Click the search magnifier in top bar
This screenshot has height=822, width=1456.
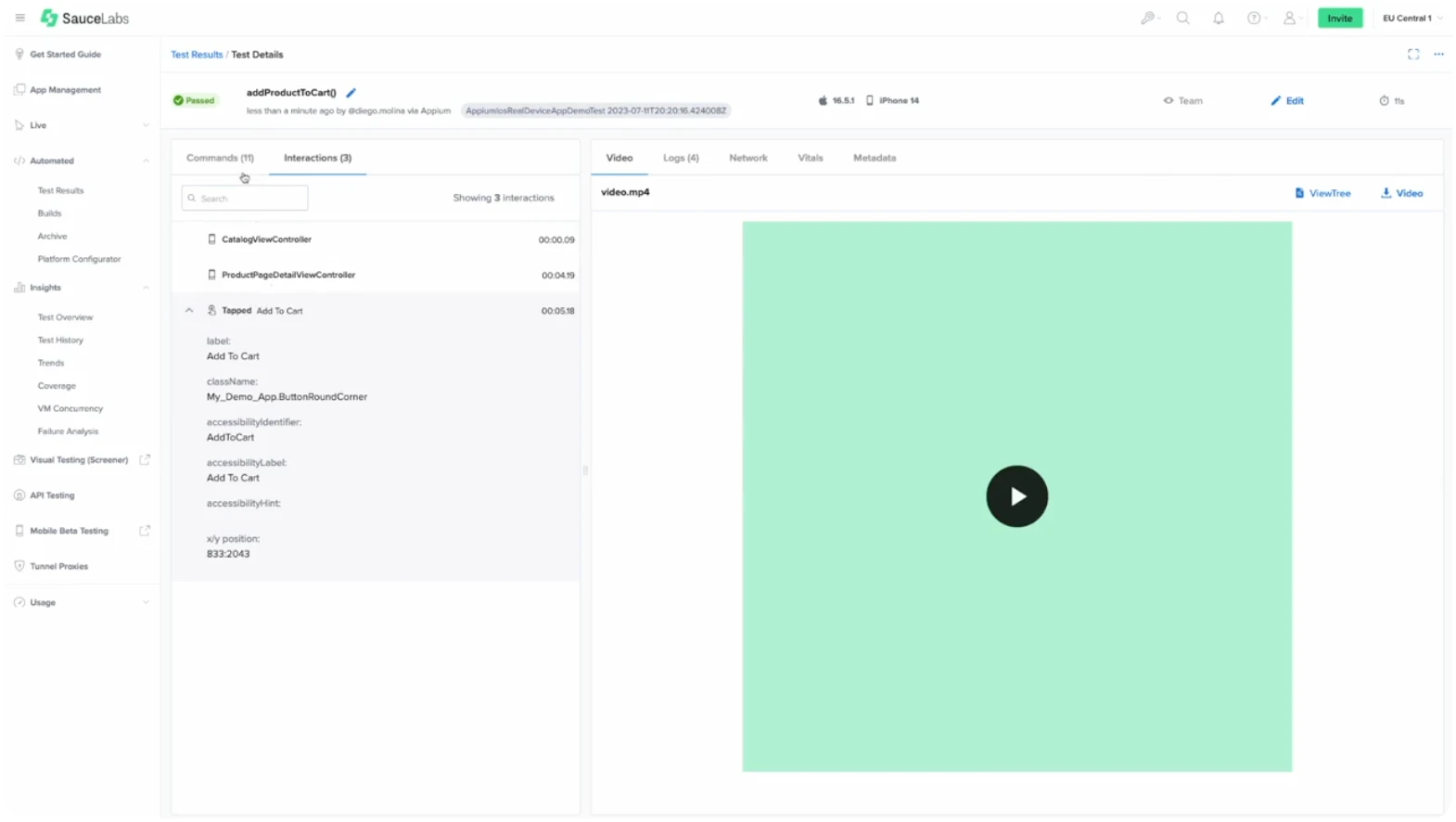[1183, 18]
